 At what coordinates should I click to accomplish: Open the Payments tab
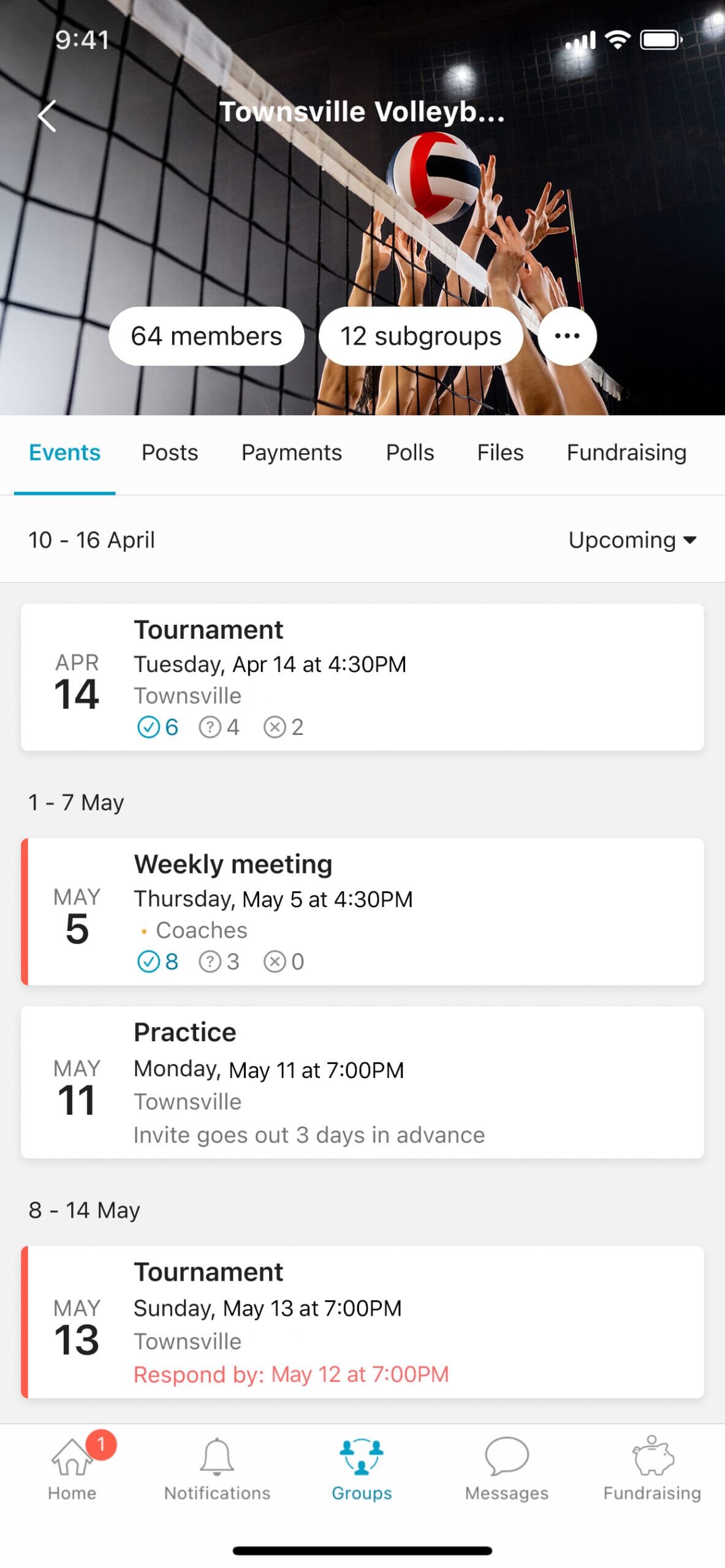click(x=292, y=453)
